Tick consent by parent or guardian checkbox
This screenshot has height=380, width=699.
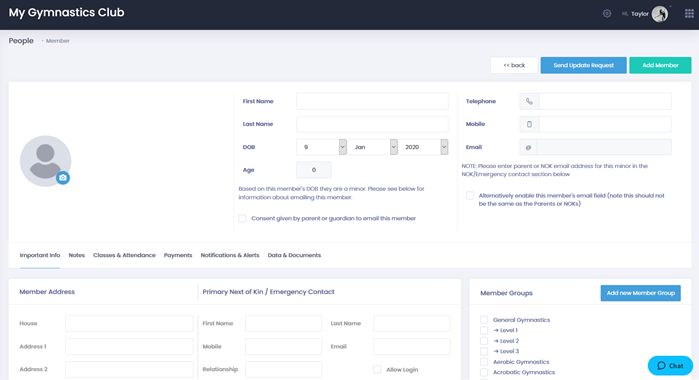coord(242,218)
